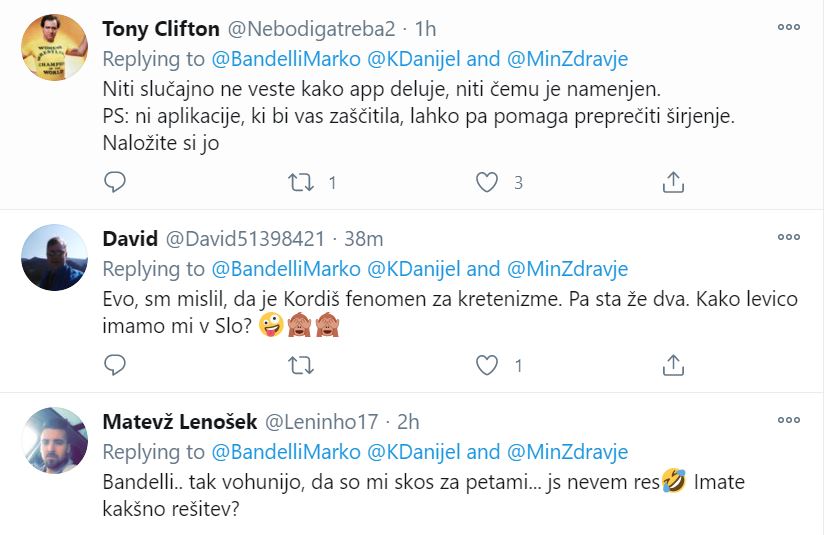This screenshot has width=828, height=535.
Task: Expand more options on Matevž Lenošek's tweet
Action: click(789, 420)
